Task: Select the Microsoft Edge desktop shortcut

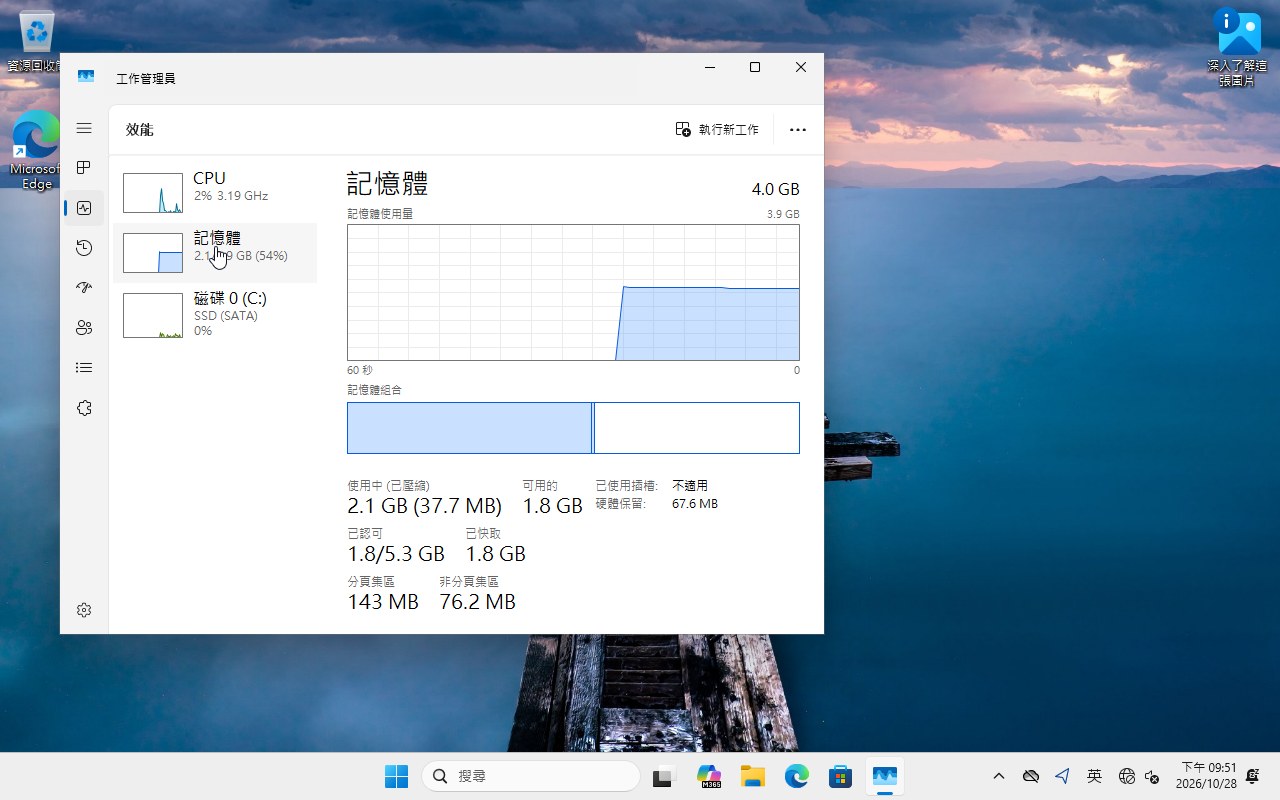Action: coord(37,150)
